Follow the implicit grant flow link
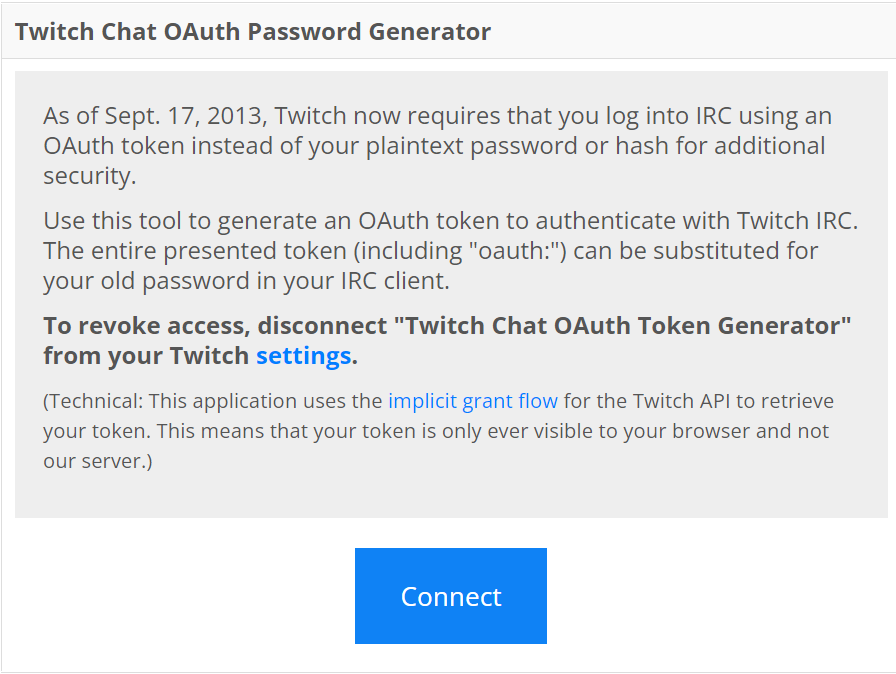896x674 pixels. click(x=473, y=402)
